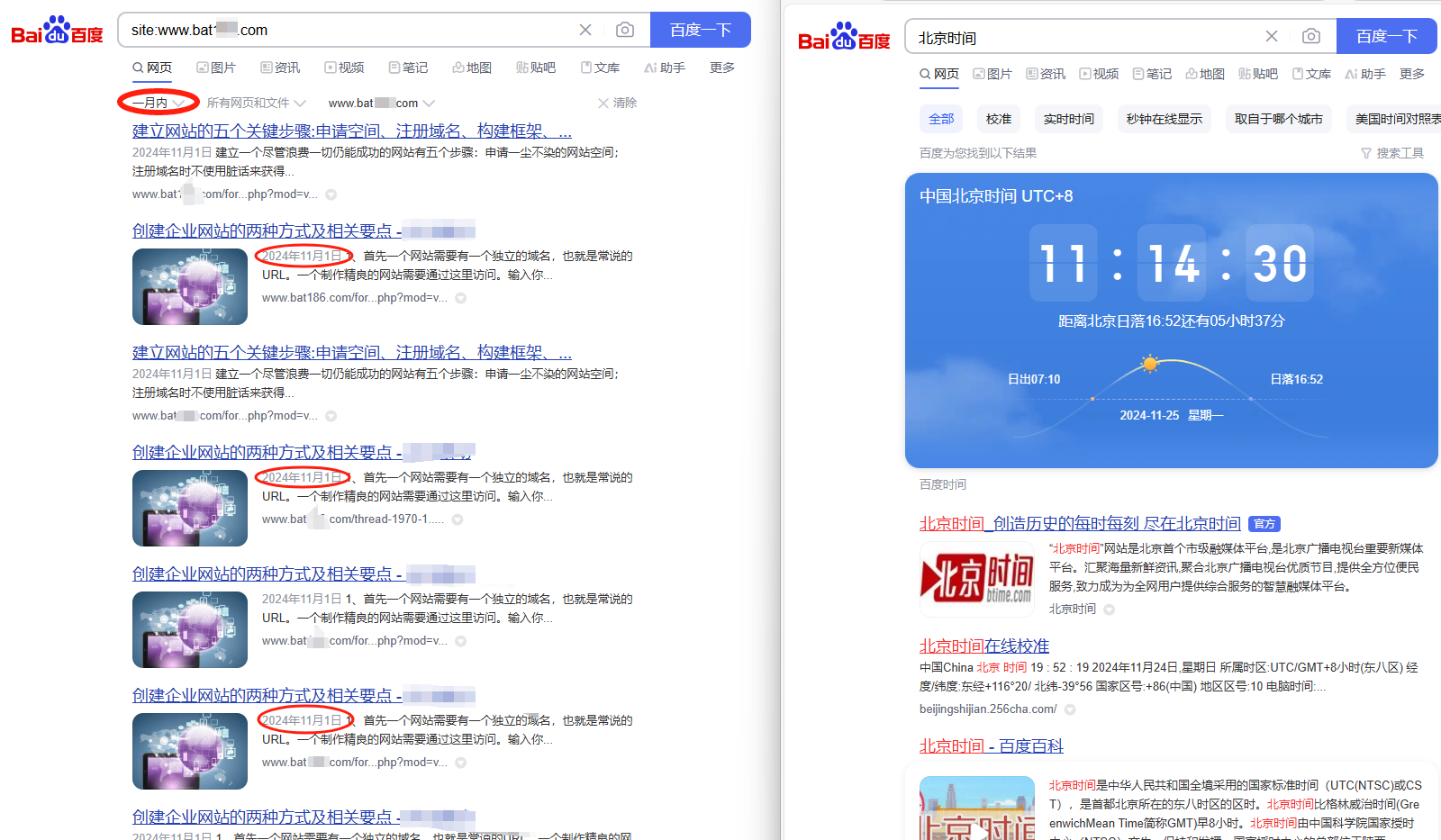Select 文库 tab in right window
The width and height of the screenshot is (1441, 840).
[1311, 74]
